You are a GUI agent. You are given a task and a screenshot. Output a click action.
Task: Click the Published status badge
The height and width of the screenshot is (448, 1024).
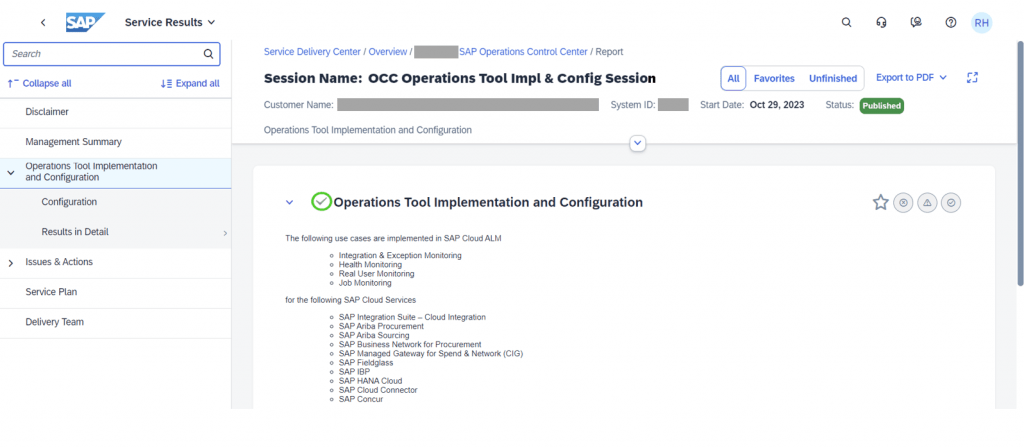[x=882, y=106]
